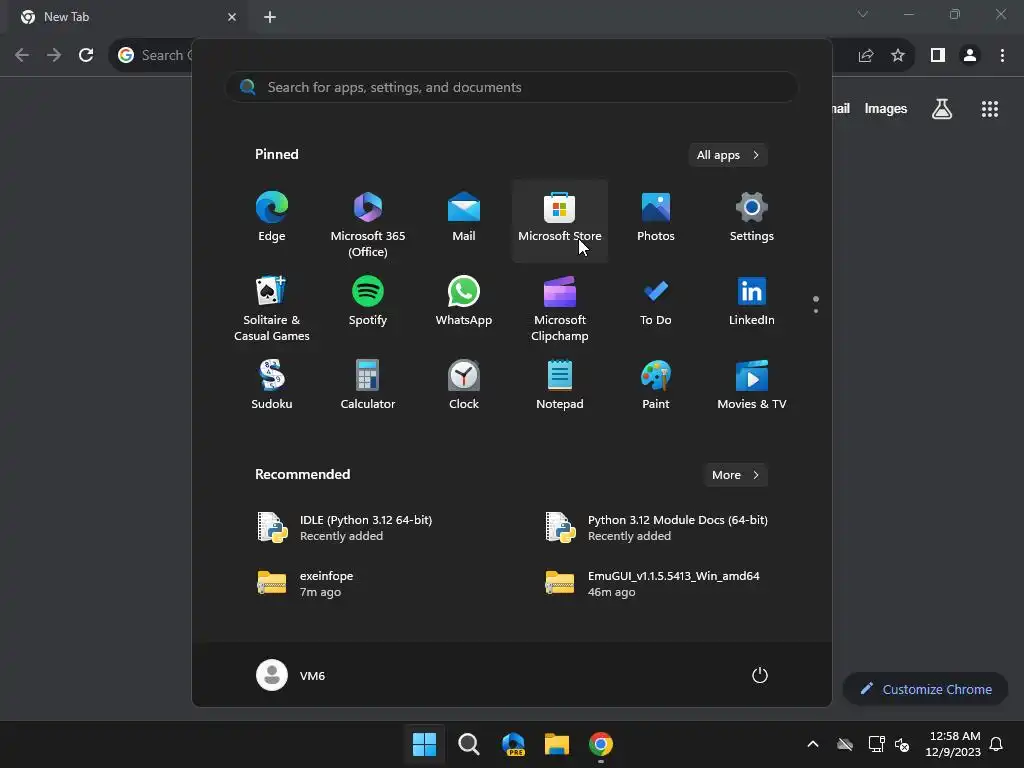
Task: Launch Solitaire & Casual Games
Action: click(x=272, y=306)
